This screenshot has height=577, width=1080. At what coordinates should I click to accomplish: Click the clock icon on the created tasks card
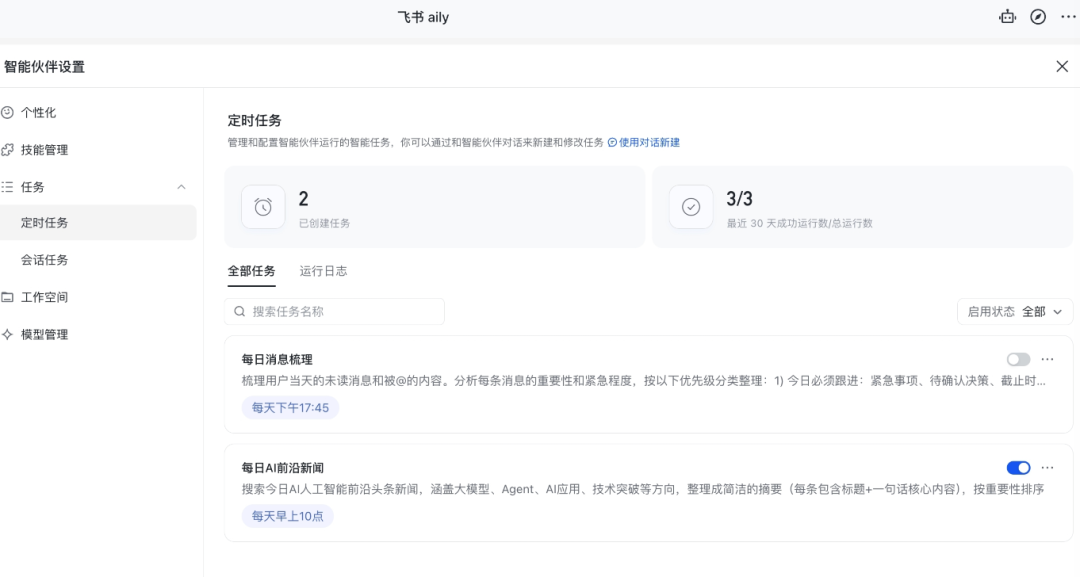pyautogui.click(x=263, y=207)
